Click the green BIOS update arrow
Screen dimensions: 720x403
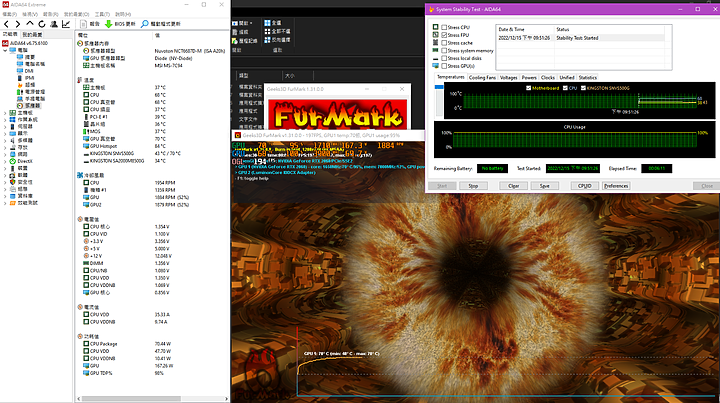coord(108,24)
